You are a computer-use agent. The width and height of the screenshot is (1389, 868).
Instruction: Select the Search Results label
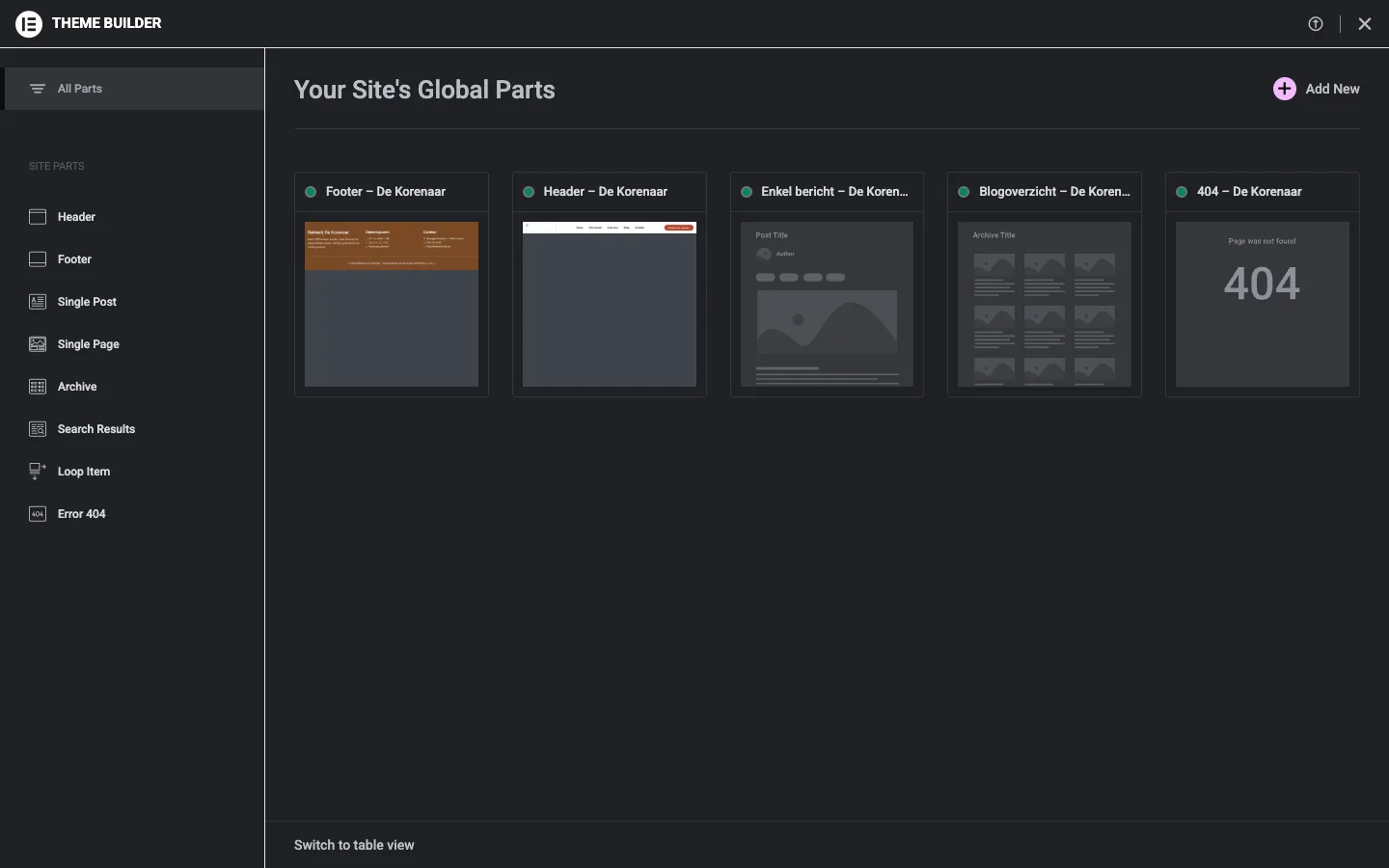click(x=96, y=429)
